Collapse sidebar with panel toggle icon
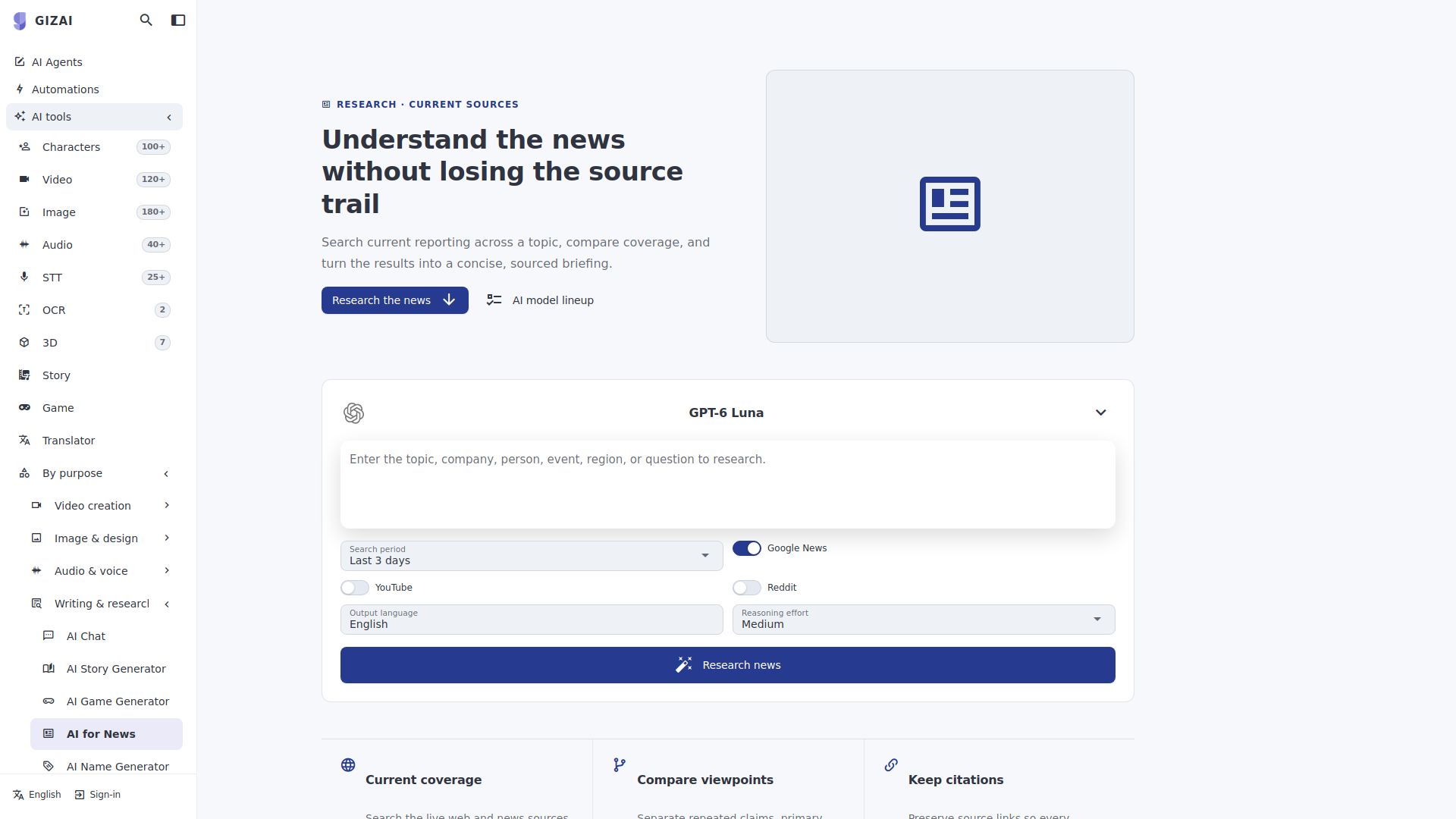Viewport: 1456px width, 819px height. pos(178,20)
